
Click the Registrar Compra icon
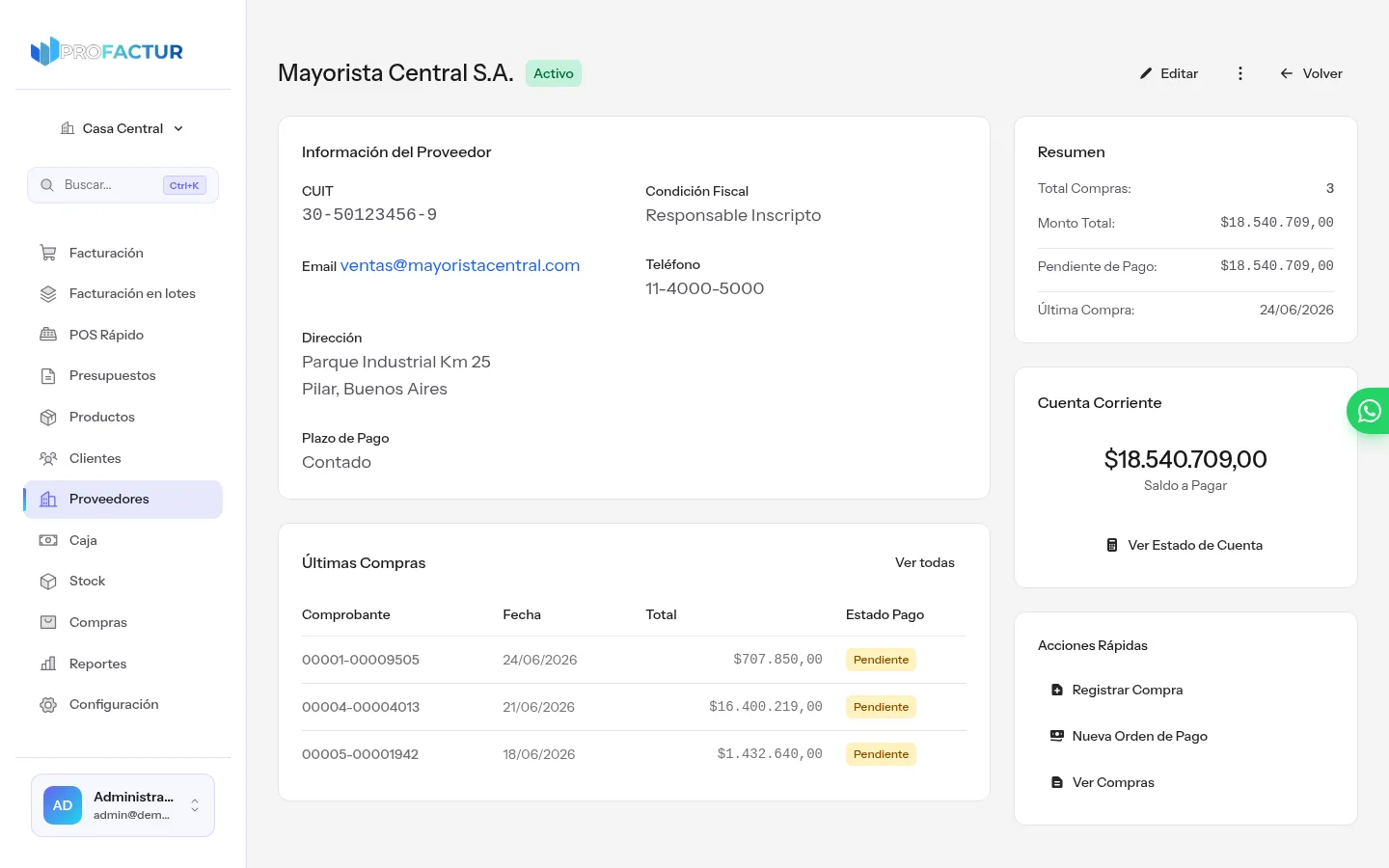(x=1056, y=690)
